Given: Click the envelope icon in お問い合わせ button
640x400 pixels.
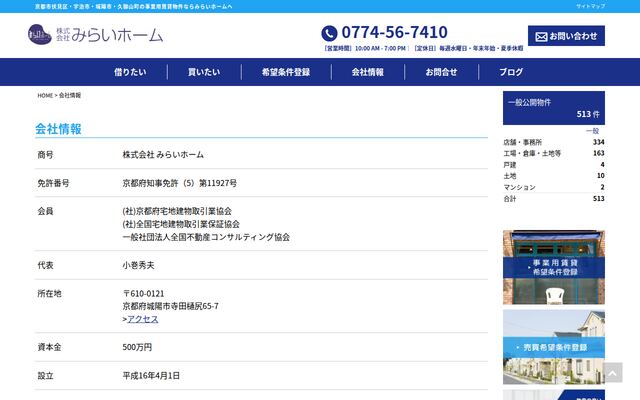Looking at the screenshot, I should [541, 37].
